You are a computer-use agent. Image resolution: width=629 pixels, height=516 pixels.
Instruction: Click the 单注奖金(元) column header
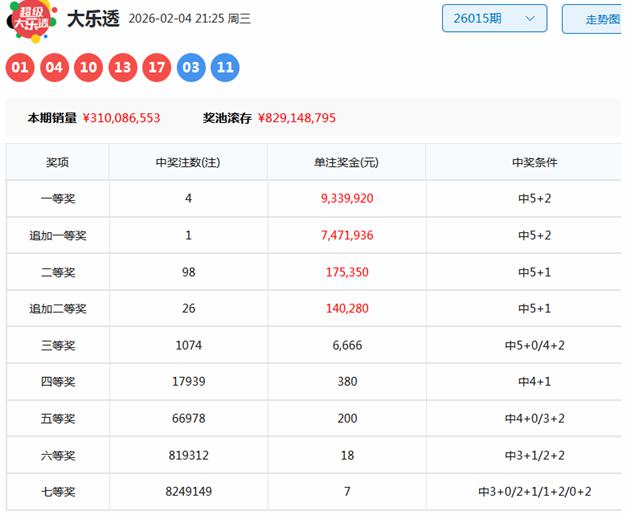coord(347,162)
